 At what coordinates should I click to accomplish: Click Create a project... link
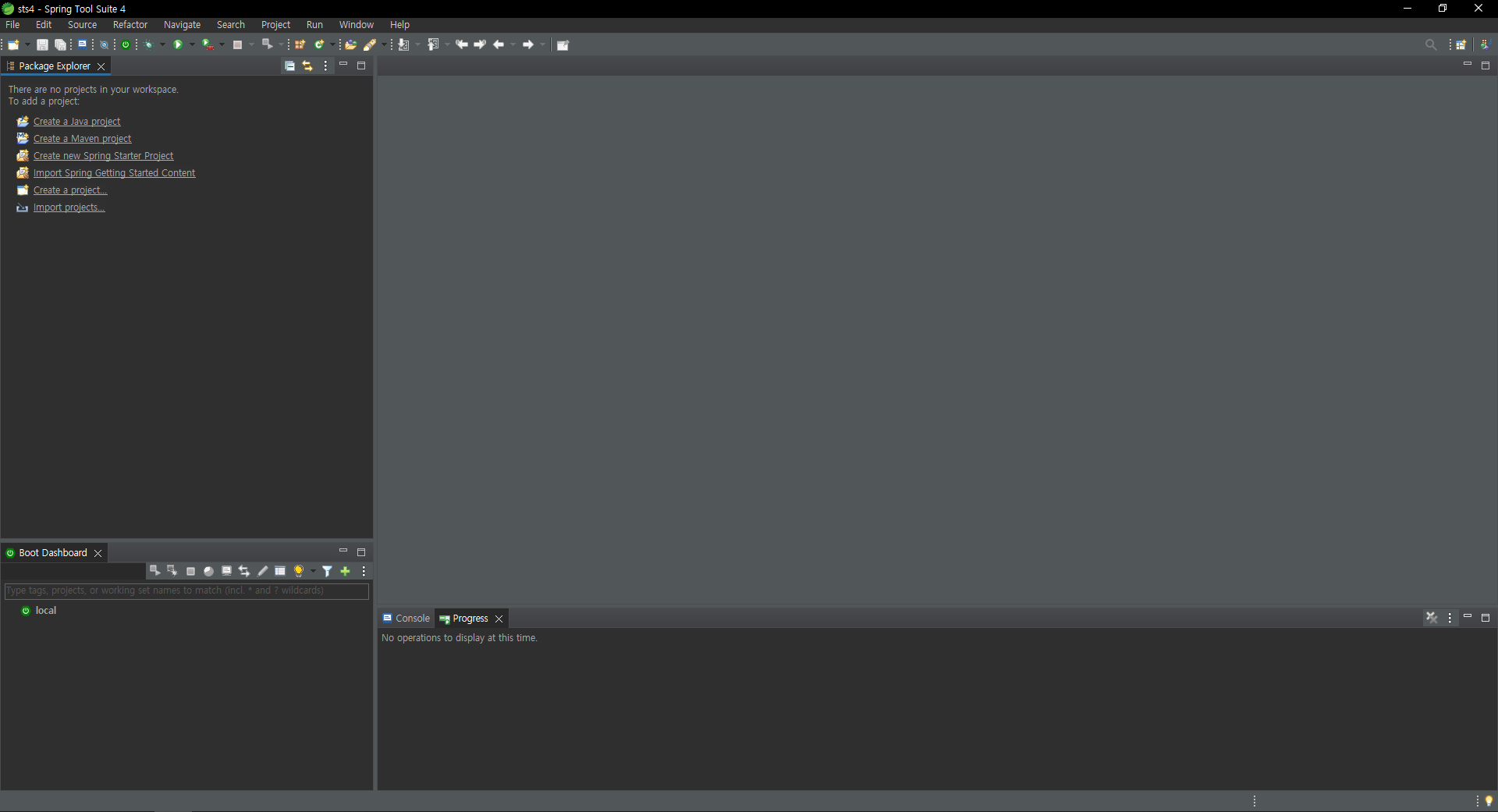pyautogui.click(x=70, y=190)
